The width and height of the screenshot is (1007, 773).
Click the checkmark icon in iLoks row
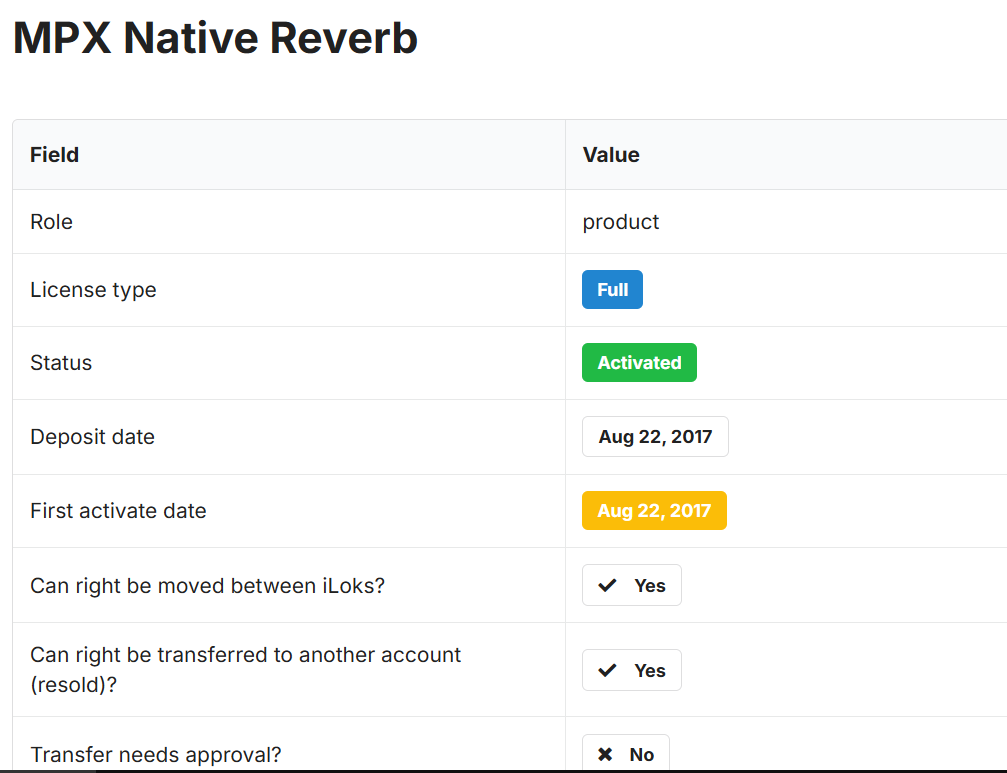click(x=607, y=585)
